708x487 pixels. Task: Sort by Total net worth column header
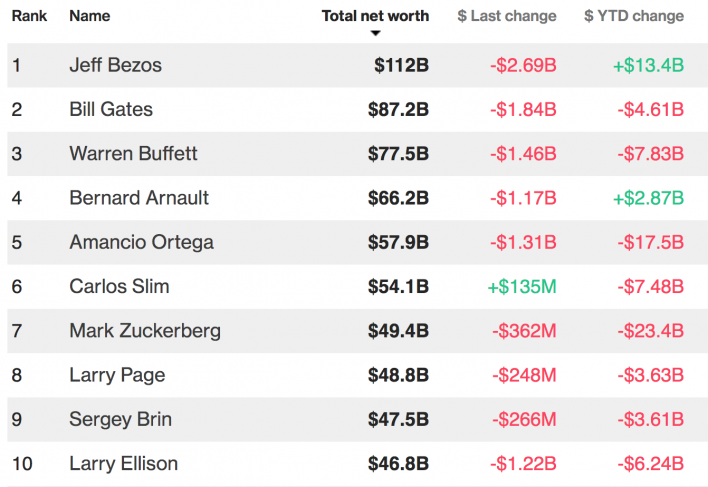point(375,16)
